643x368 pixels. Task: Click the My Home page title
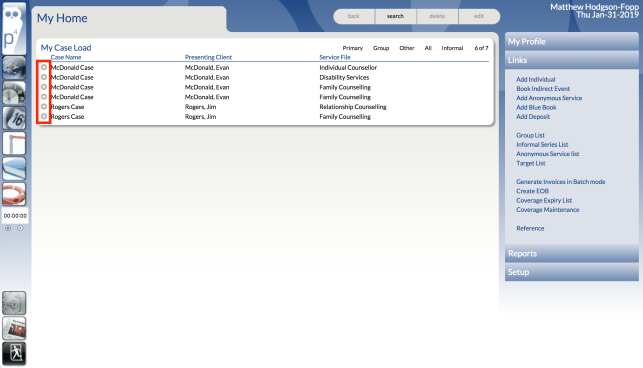62,18
